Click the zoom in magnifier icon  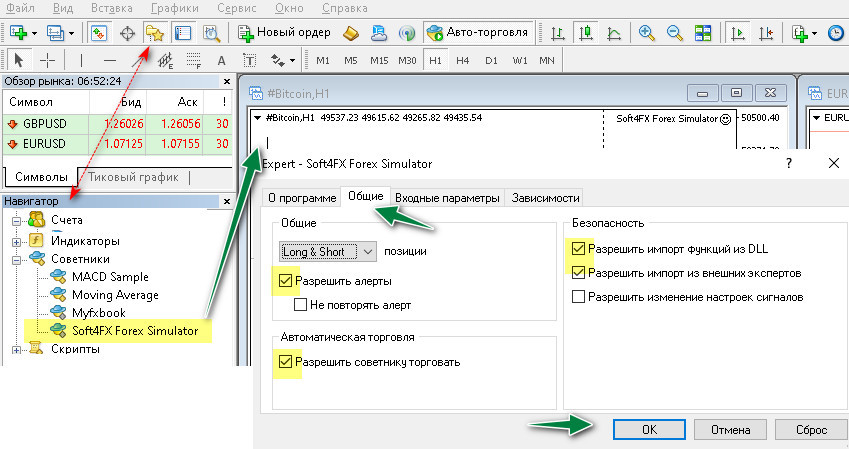pos(646,33)
